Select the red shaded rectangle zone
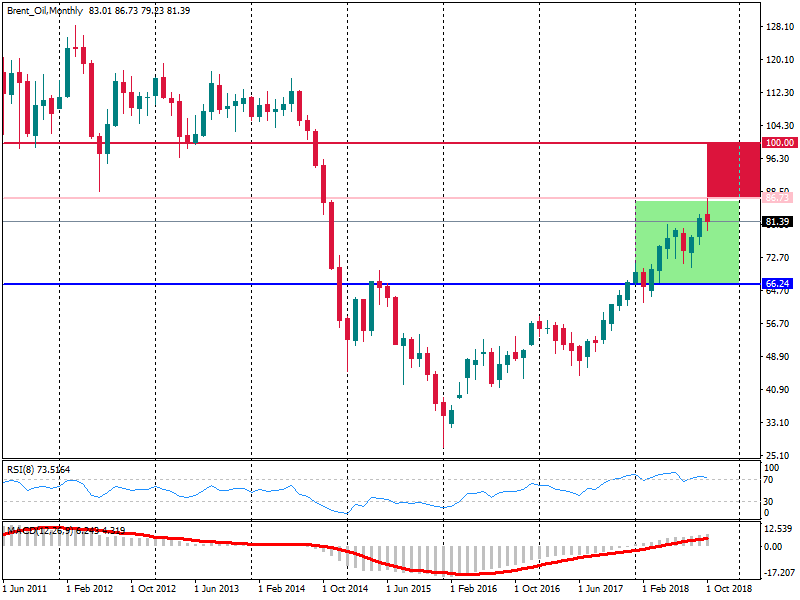Image resolution: width=800 pixels, height=600 pixels. pyautogui.click(x=732, y=170)
